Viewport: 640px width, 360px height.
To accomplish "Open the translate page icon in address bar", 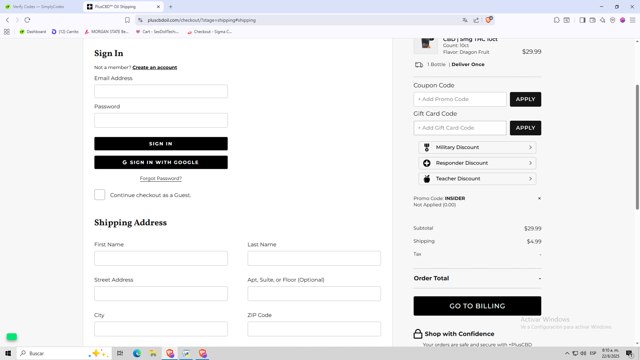I will point(465,20).
